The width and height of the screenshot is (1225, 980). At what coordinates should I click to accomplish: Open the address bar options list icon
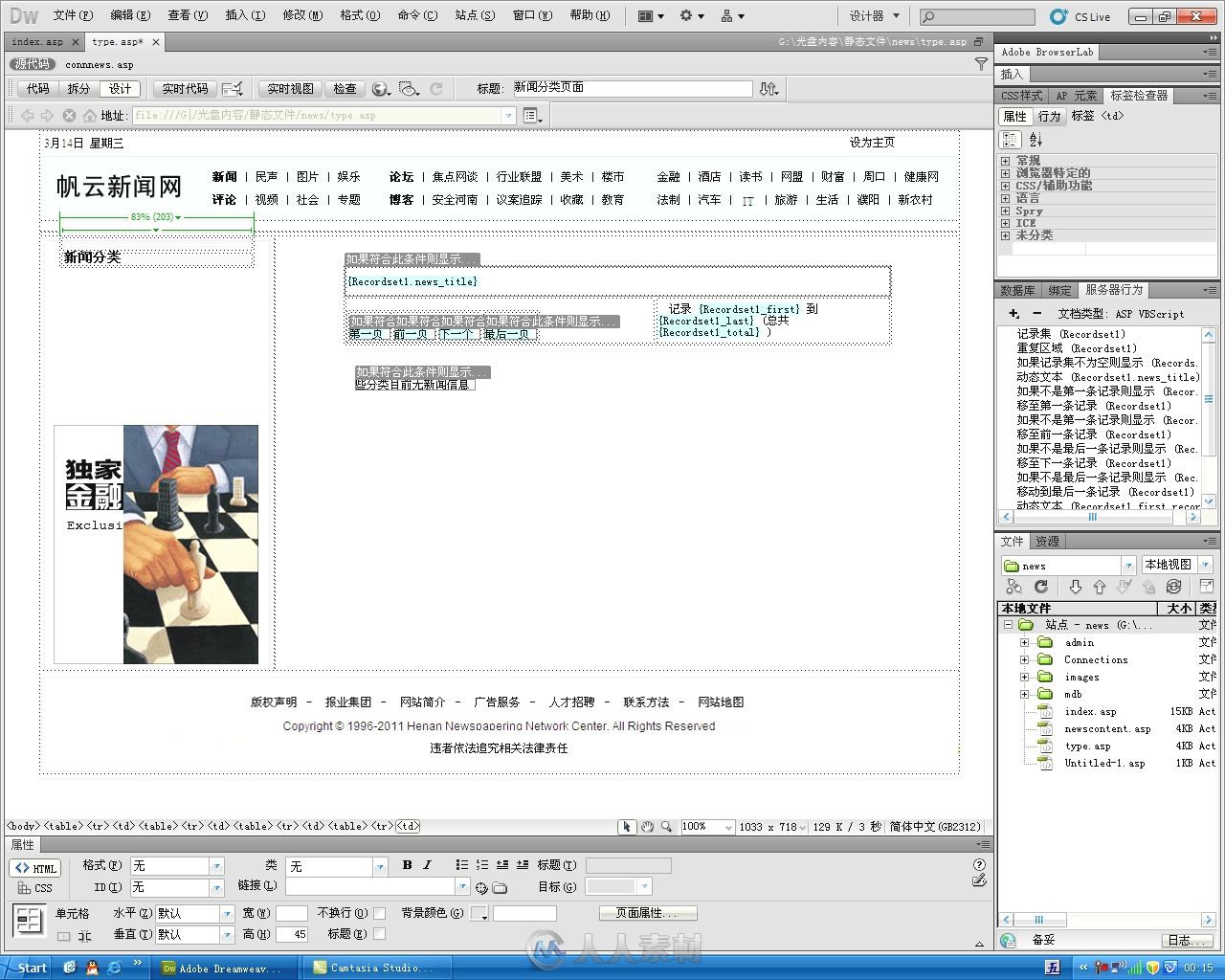pos(533,116)
